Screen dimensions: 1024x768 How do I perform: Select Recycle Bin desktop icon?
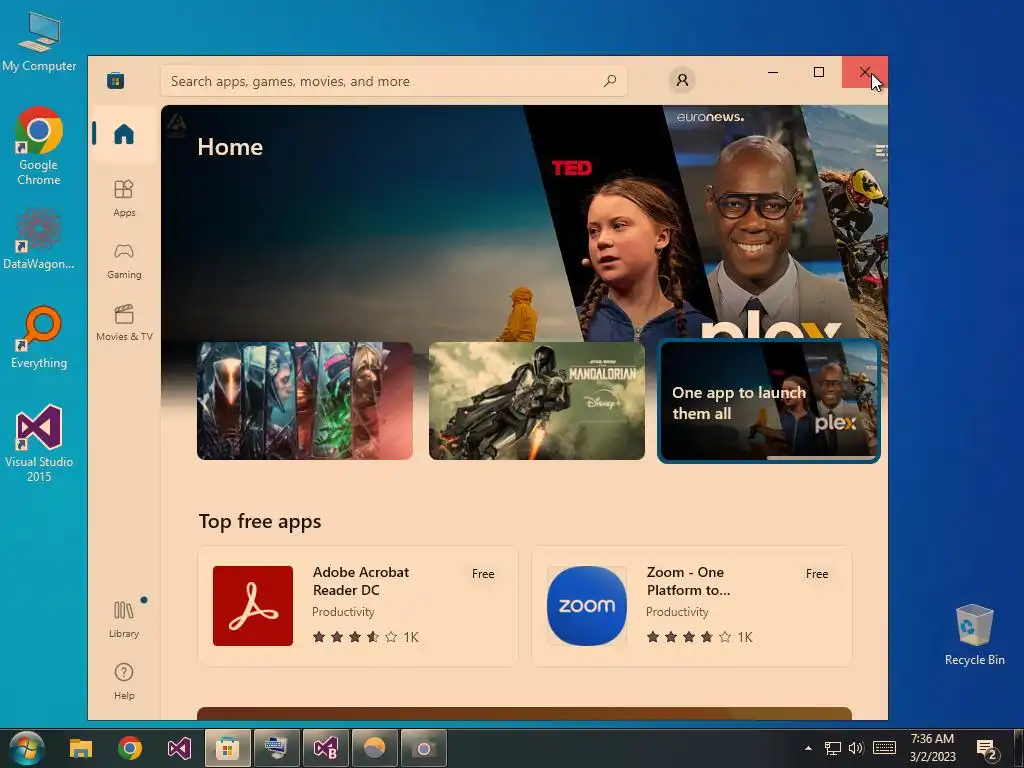[974, 635]
